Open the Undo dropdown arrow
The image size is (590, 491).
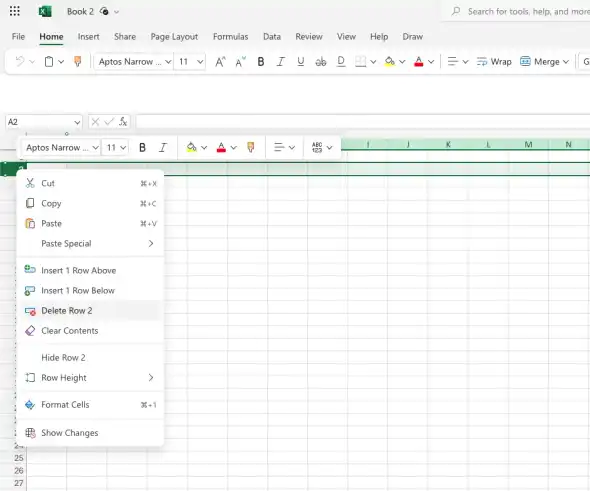[32, 61]
